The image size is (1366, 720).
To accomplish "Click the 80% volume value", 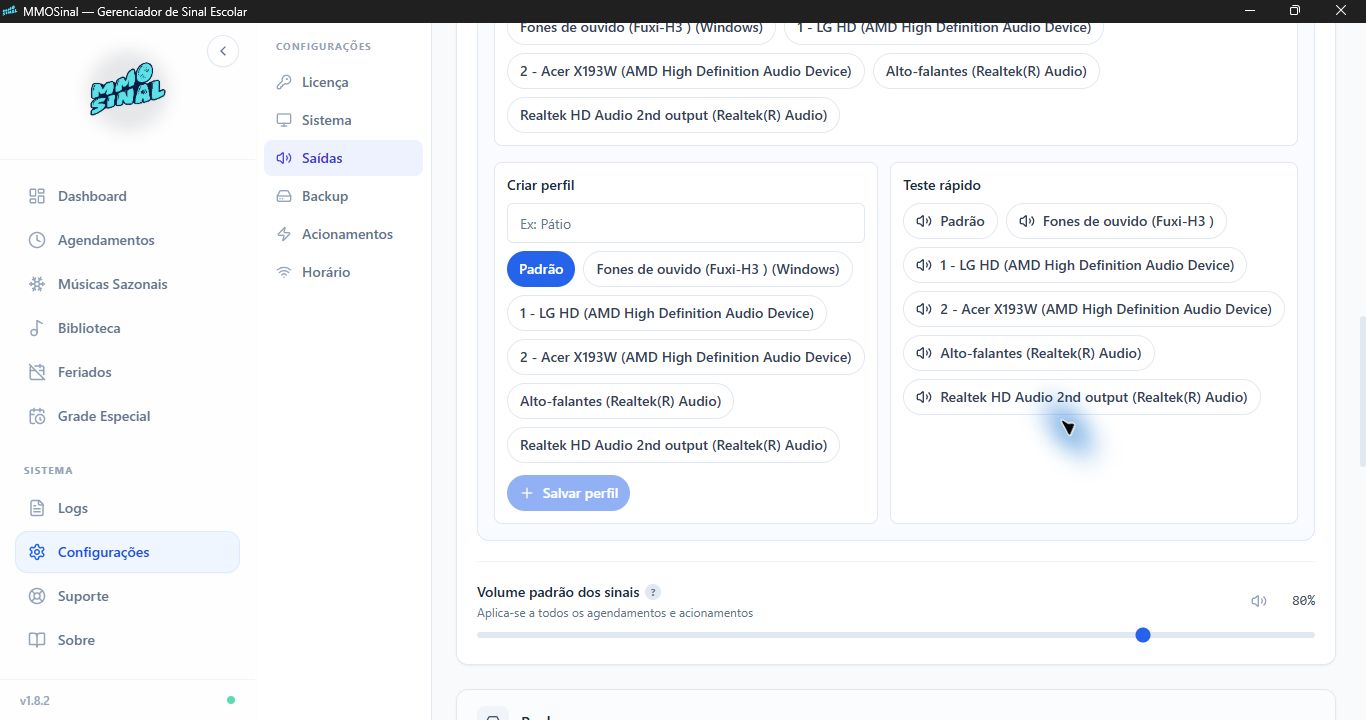I will [1303, 601].
